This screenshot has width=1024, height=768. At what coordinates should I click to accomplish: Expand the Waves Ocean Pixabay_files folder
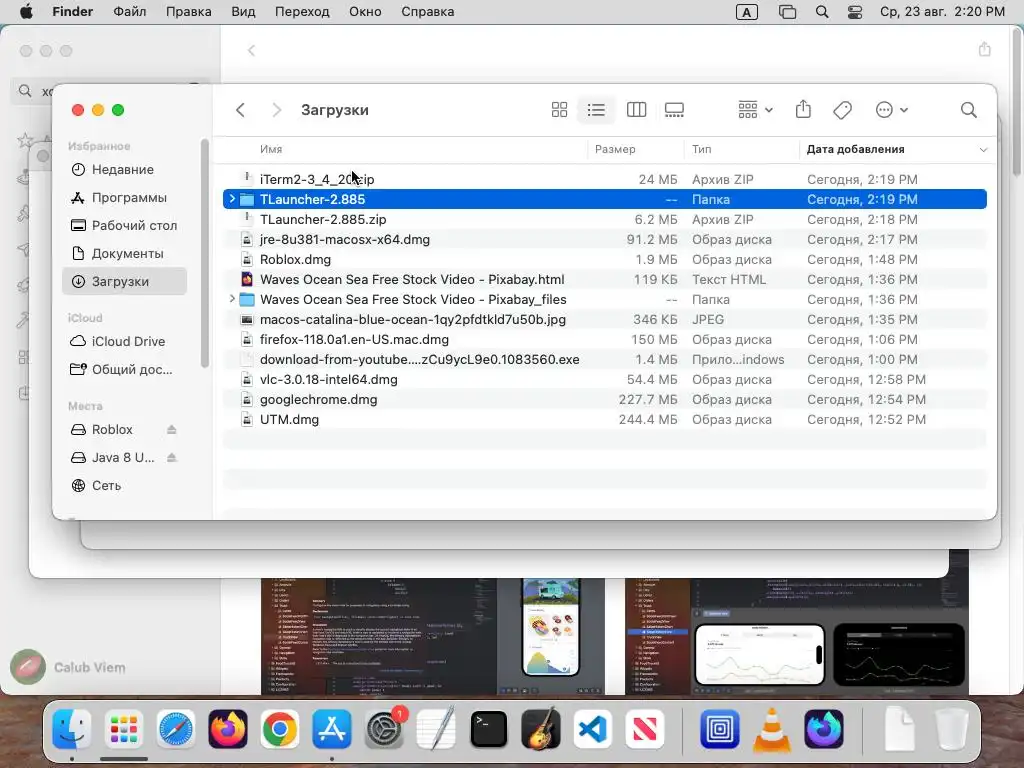pyautogui.click(x=232, y=299)
